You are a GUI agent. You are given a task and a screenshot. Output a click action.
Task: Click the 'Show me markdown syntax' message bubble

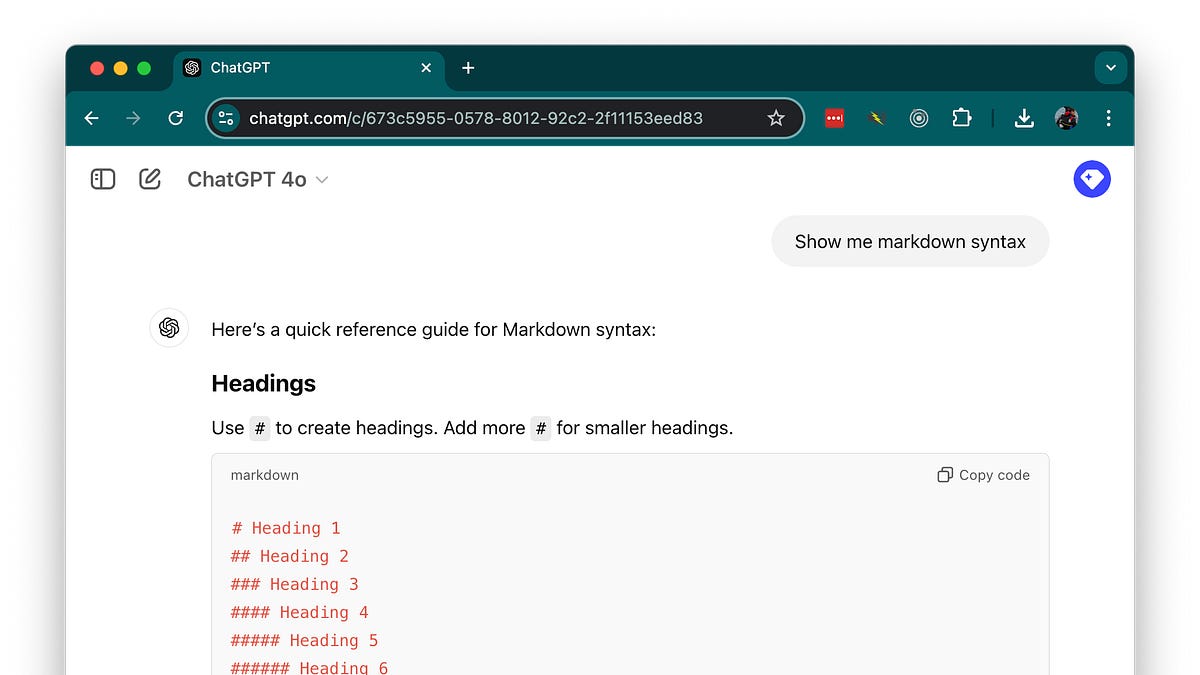coord(910,241)
